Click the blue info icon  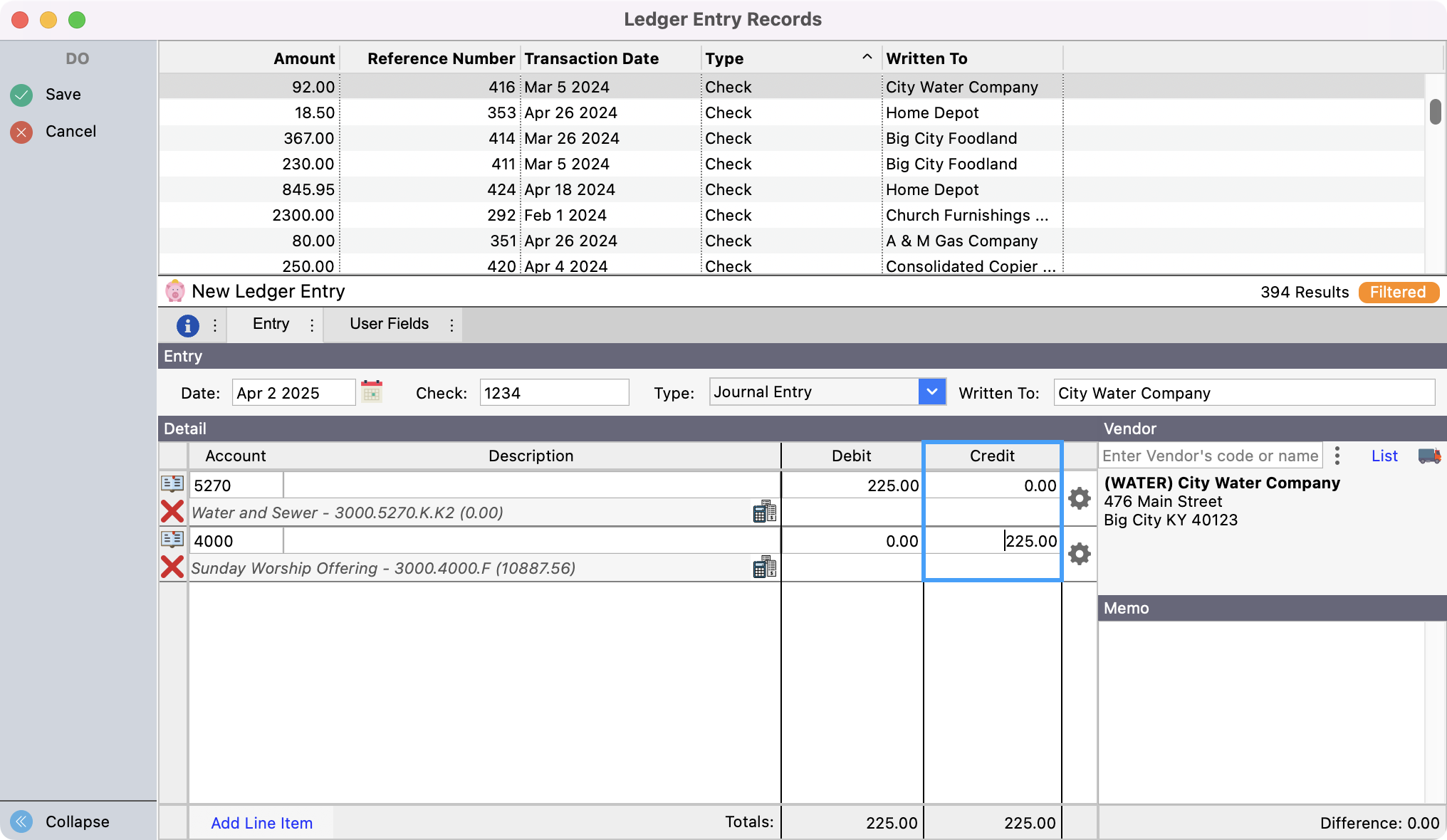[x=187, y=325]
